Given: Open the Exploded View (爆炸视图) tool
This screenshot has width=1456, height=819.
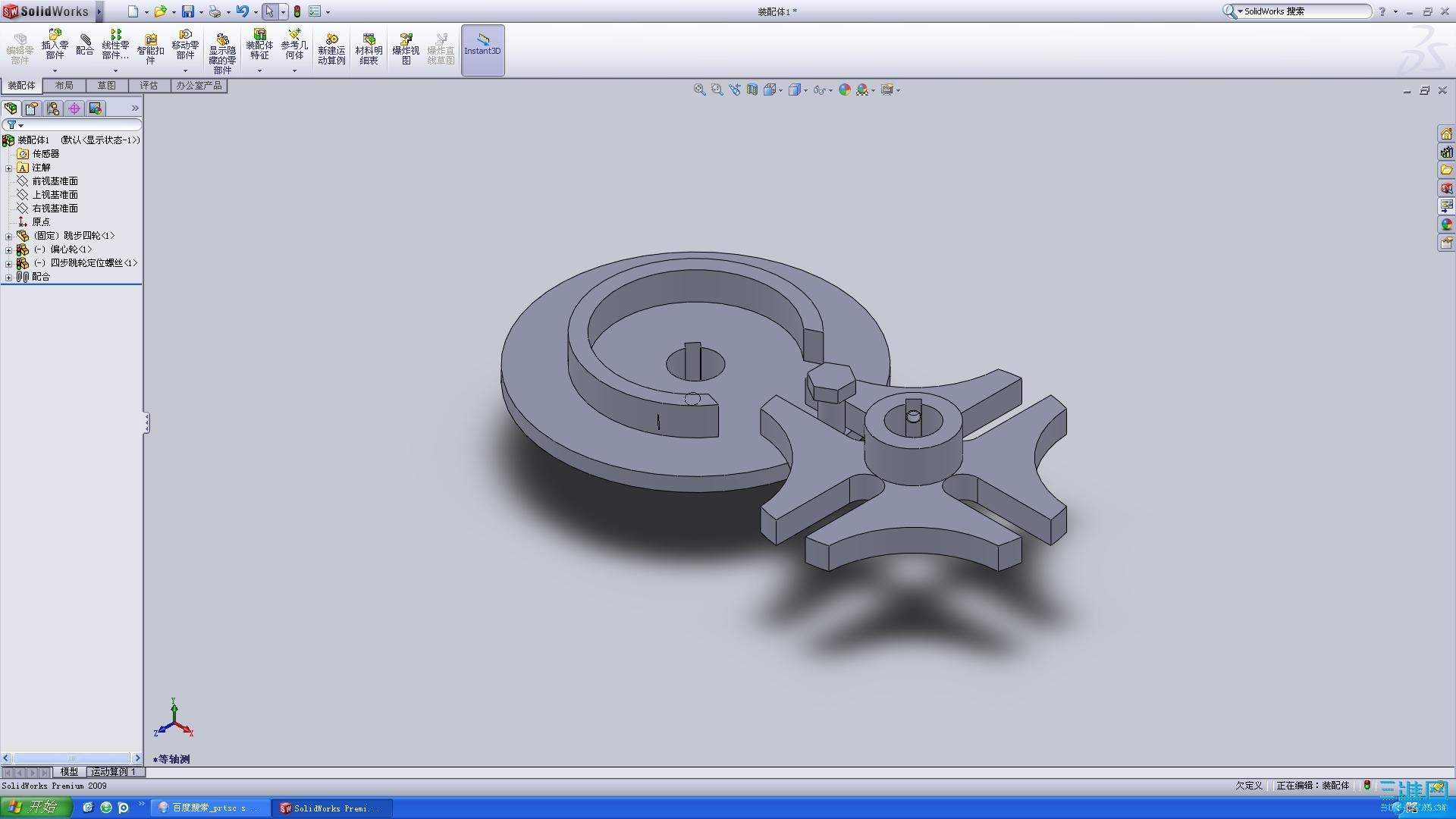Looking at the screenshot, I should (x=406, y=49).
